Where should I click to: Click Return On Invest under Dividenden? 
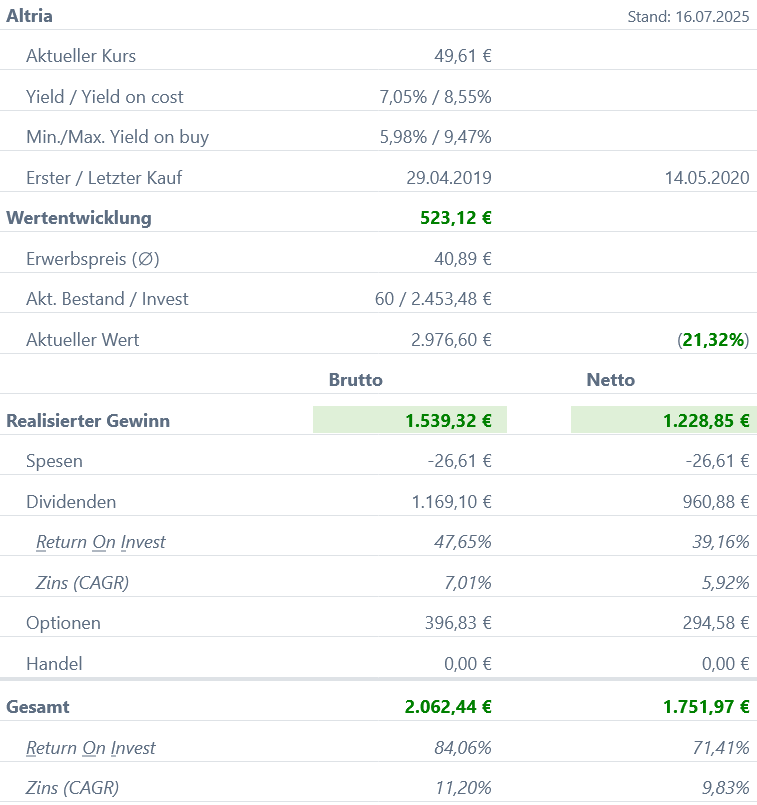tap(101, 542)
